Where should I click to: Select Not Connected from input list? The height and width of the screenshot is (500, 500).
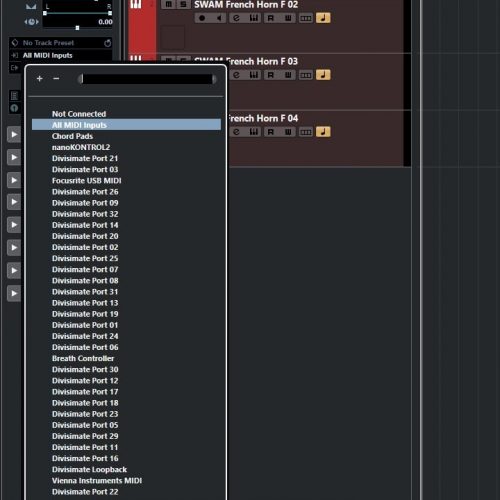(79, 114)
